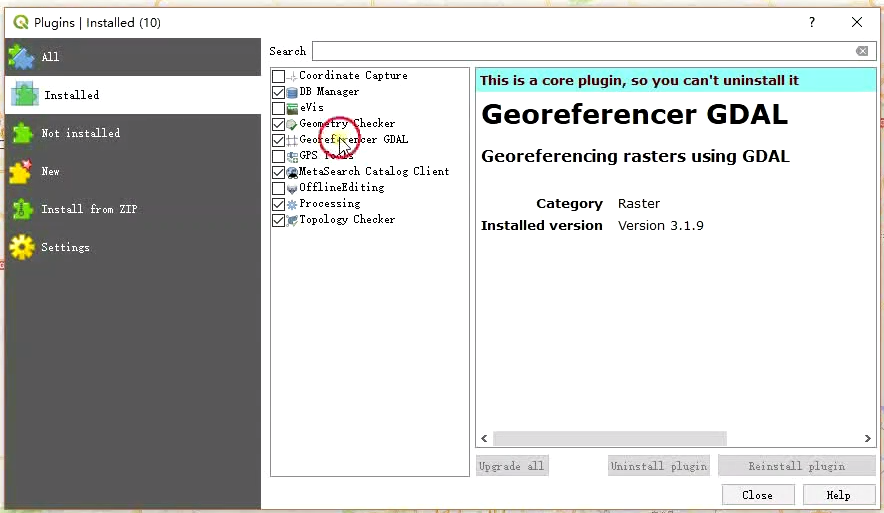Click the scrollbar left arrow
This screenshot has height=513, width=884.
tap(484, 439)
